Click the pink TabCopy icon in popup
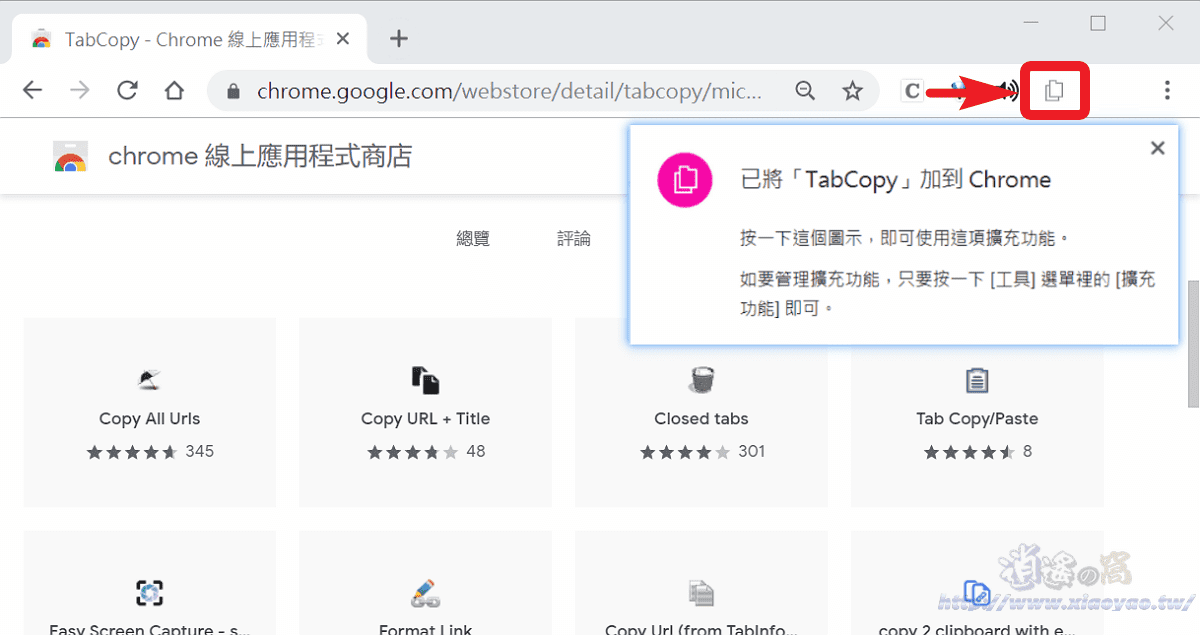The width and height of the screenshot is (1200, 635). pyautogui.click(x=685, y=180)
